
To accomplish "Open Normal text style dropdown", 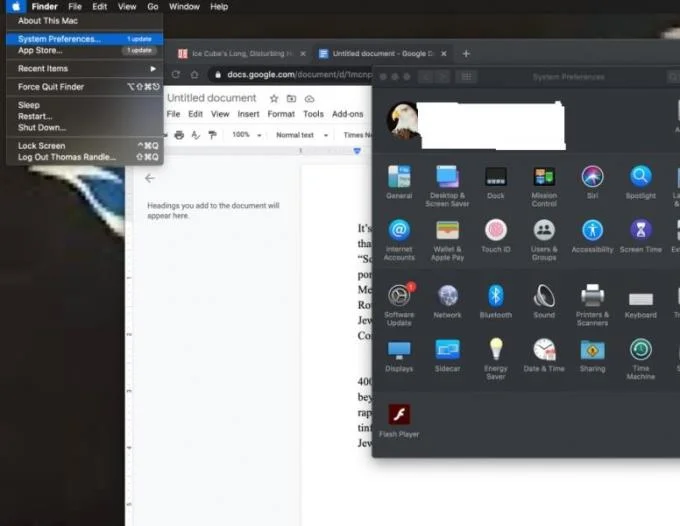I will [x=302, y=135].
